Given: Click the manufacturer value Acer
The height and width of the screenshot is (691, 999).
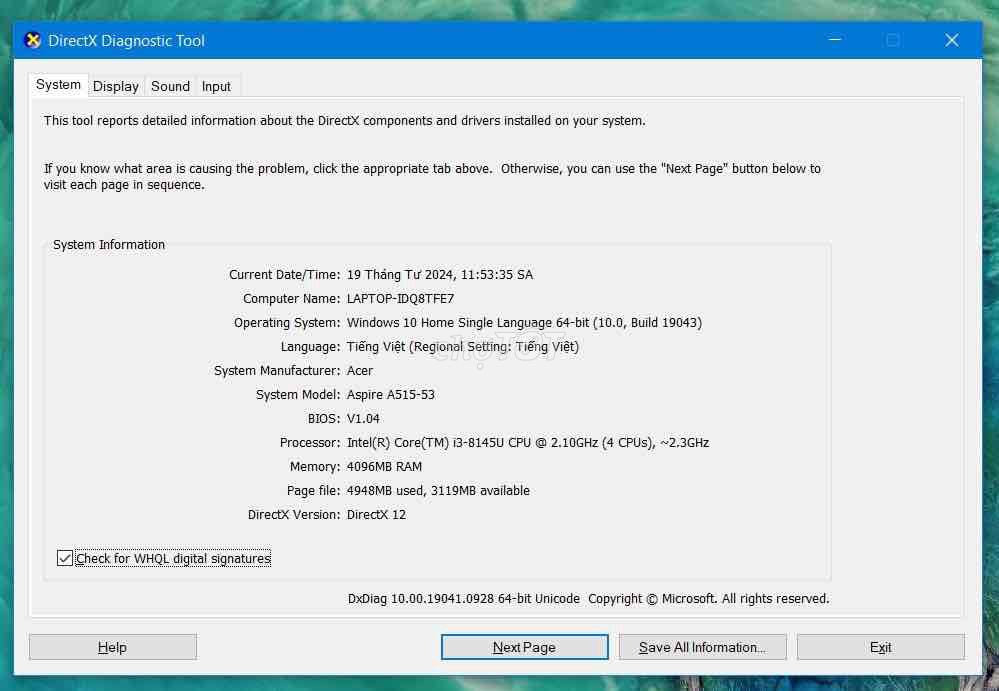Looking at the screenshot, I should coord(360,371).
